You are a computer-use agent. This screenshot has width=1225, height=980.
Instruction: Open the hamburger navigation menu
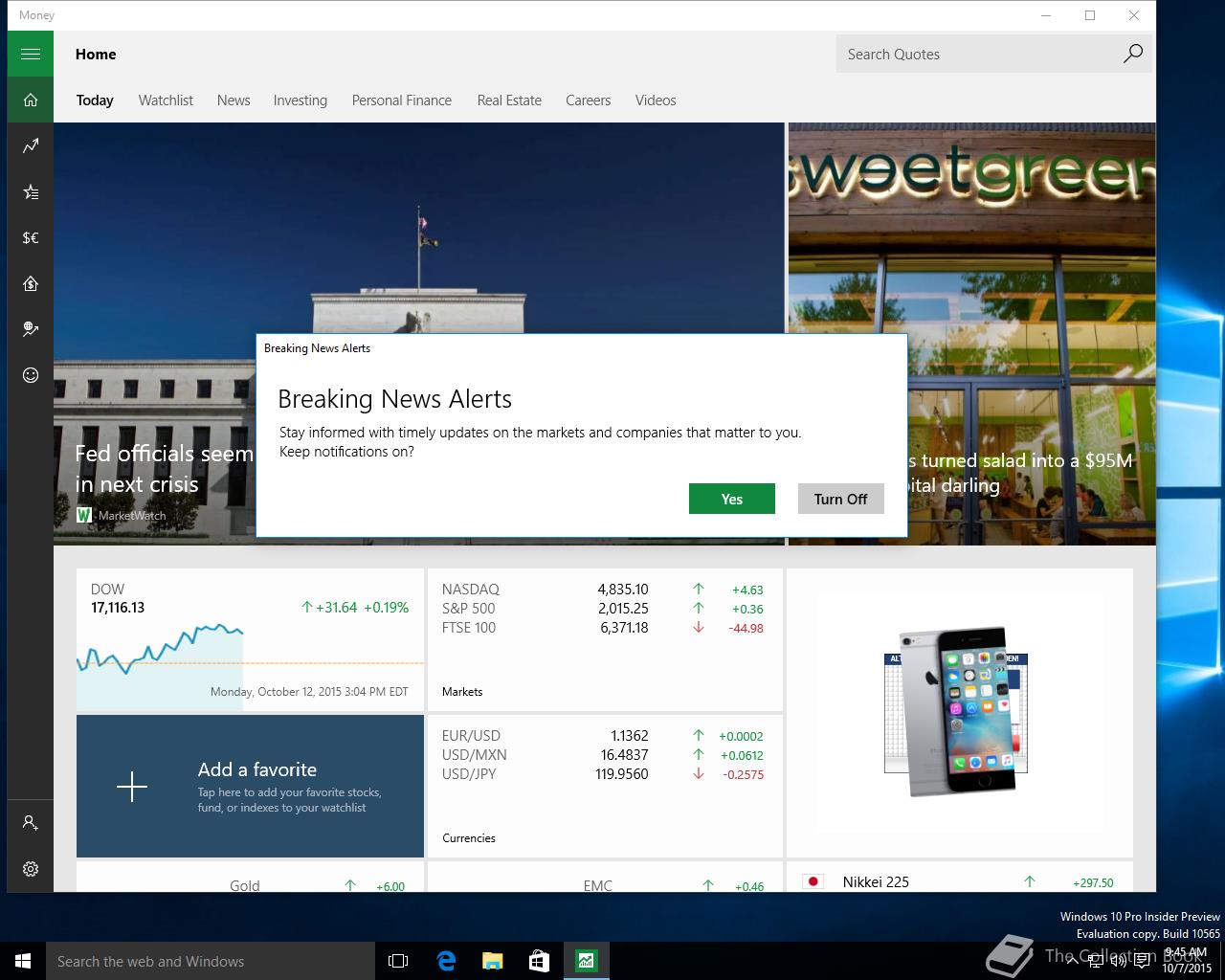[31, 54]
